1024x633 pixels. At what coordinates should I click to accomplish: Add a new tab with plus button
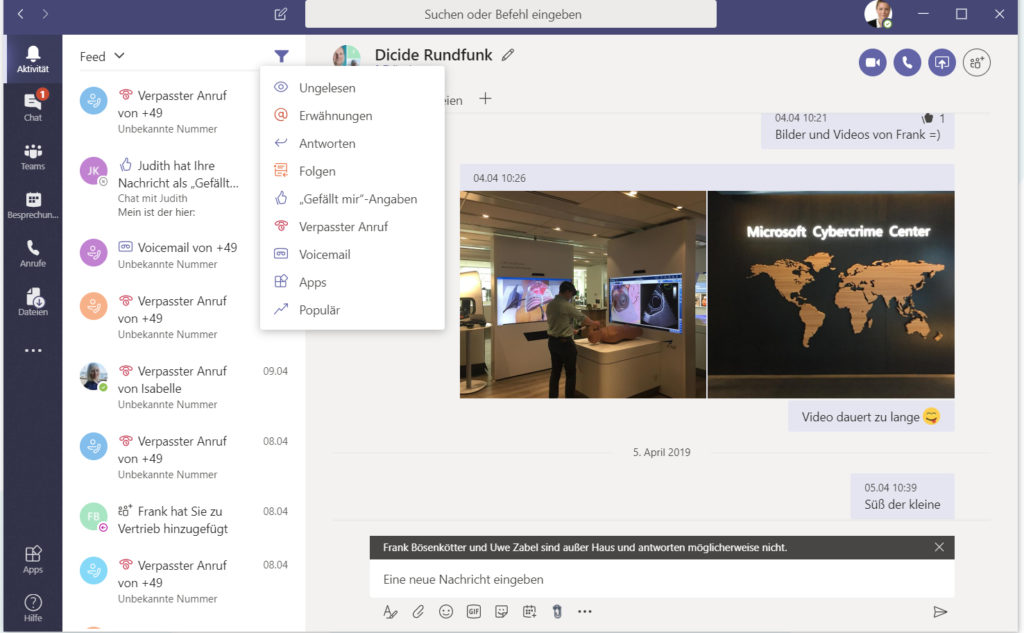pos(485,99)
